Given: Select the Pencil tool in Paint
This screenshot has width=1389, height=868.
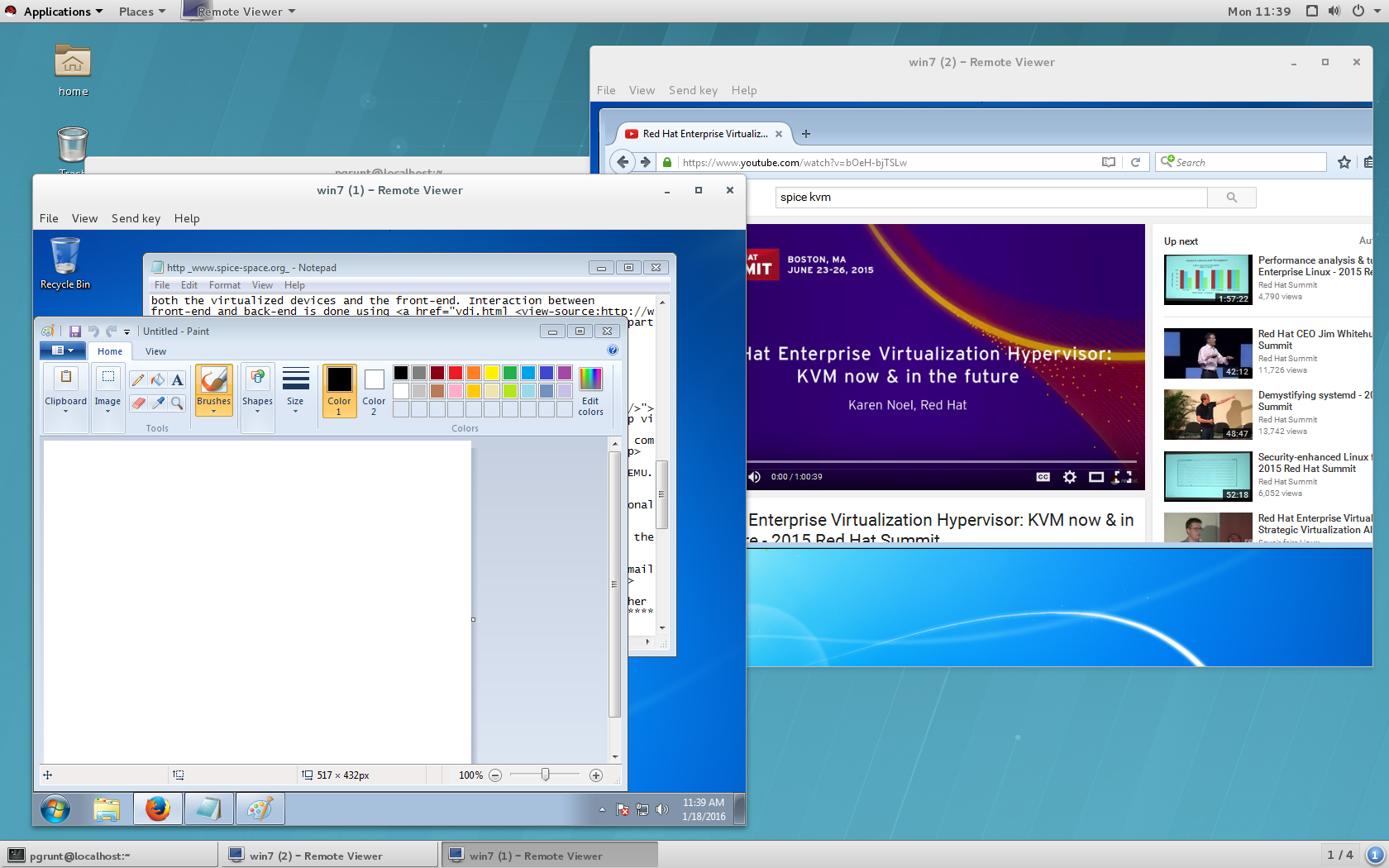Looking at the screenshot, I should (138, 380).
